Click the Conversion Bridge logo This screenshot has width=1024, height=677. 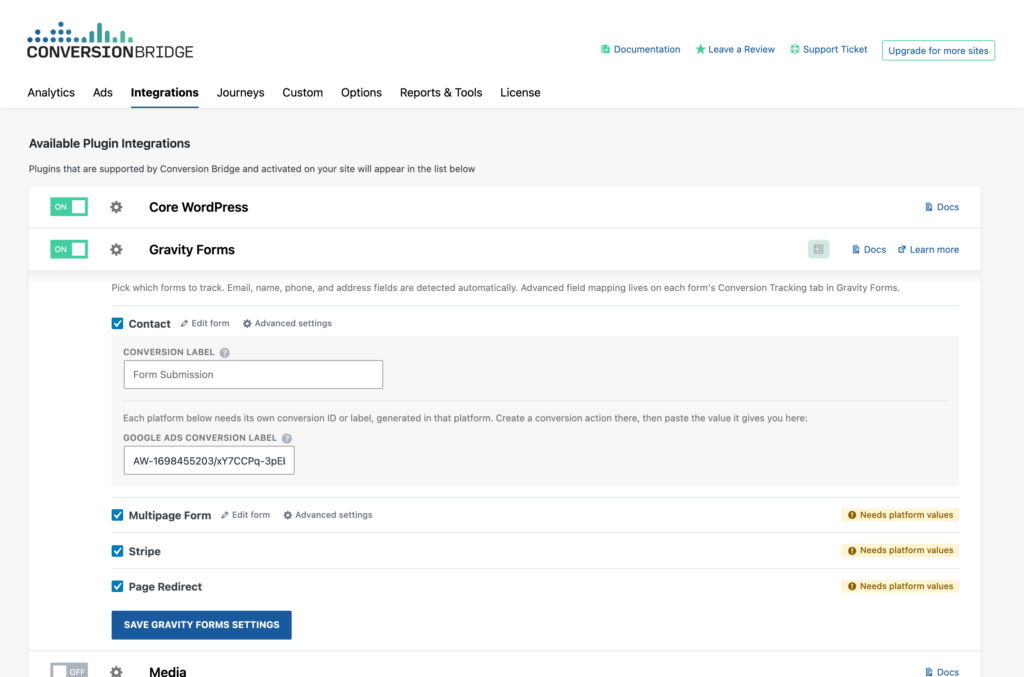tap(110, 40)
